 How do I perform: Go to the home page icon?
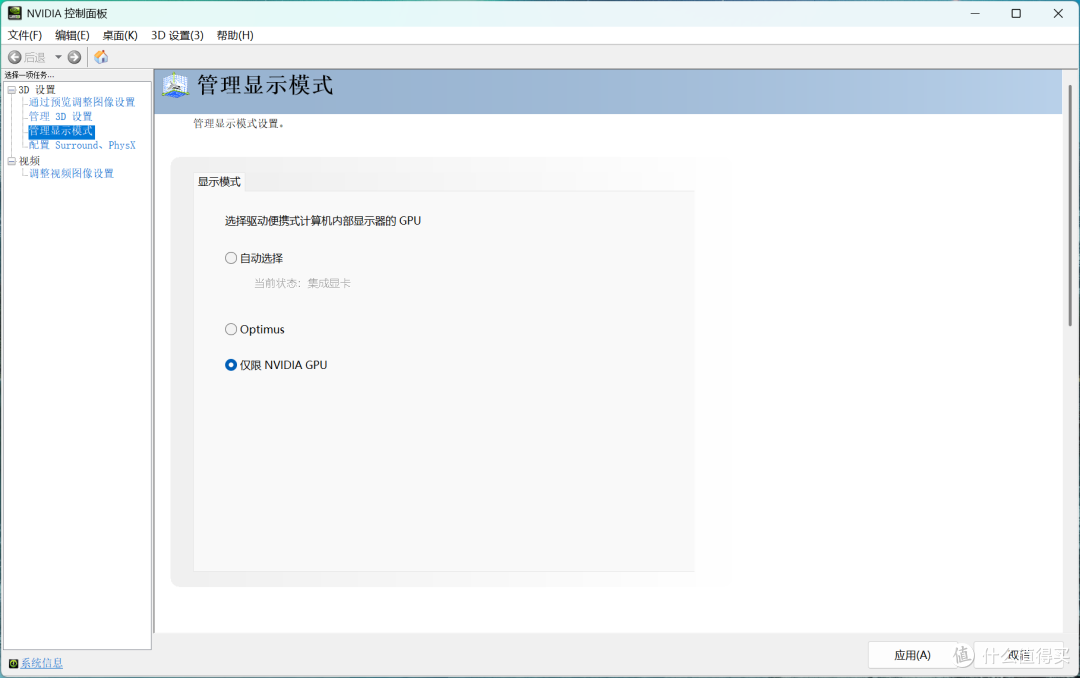[101, 56]
